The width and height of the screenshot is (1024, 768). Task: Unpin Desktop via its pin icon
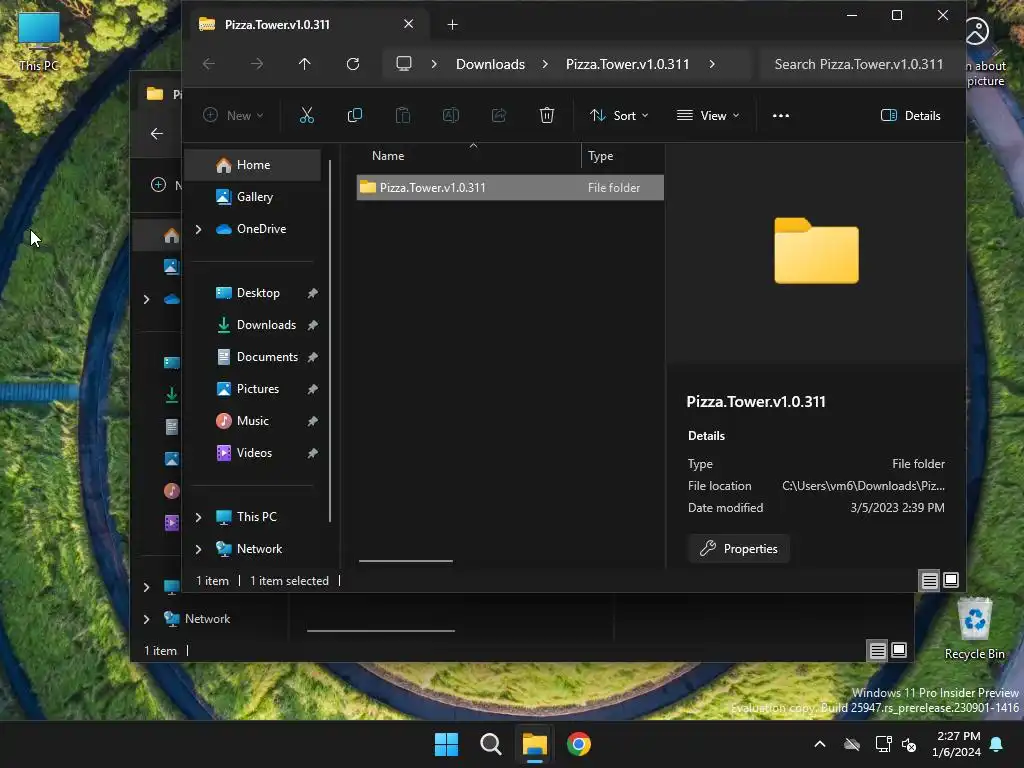pos(312,293)
